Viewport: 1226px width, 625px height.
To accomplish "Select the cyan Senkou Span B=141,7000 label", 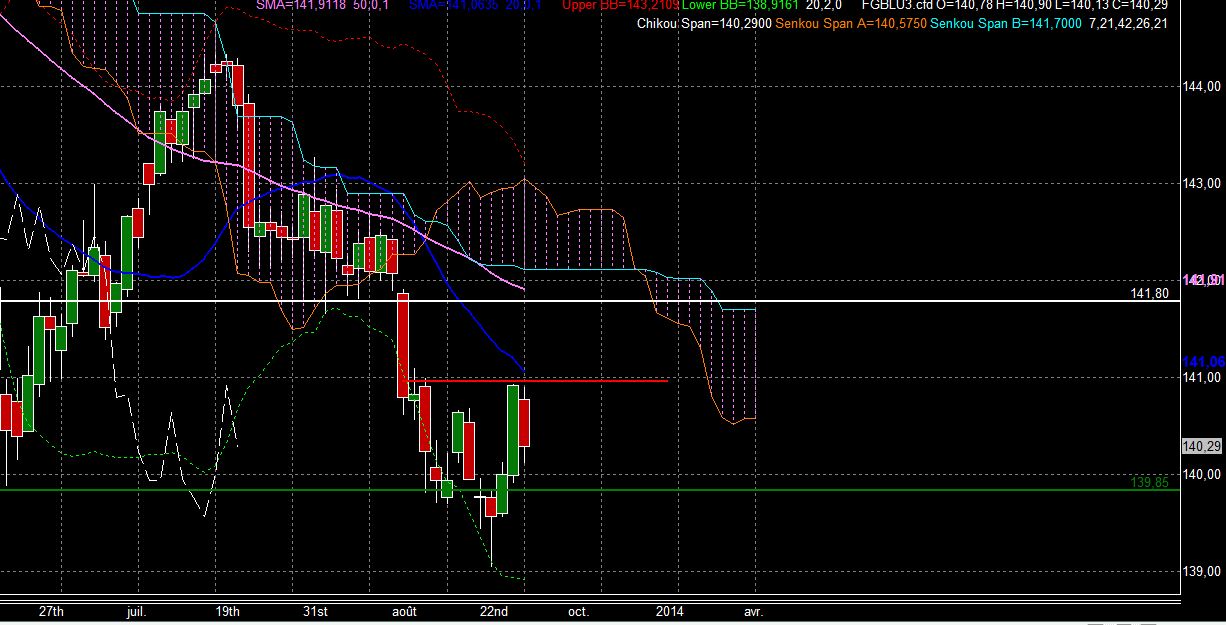I will pos(1006,23).
